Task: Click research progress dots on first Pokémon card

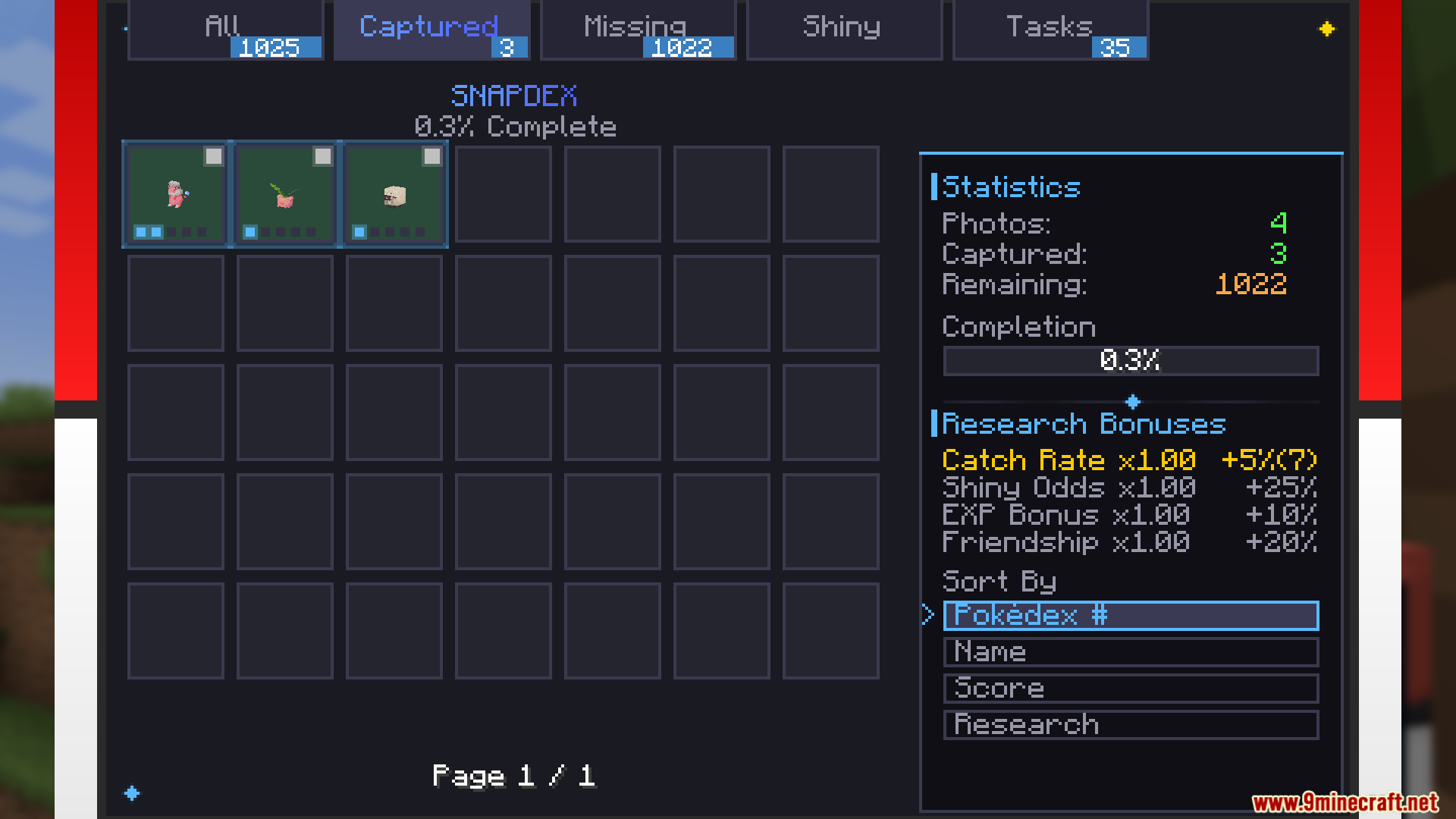Action: [x=171, y=232]
